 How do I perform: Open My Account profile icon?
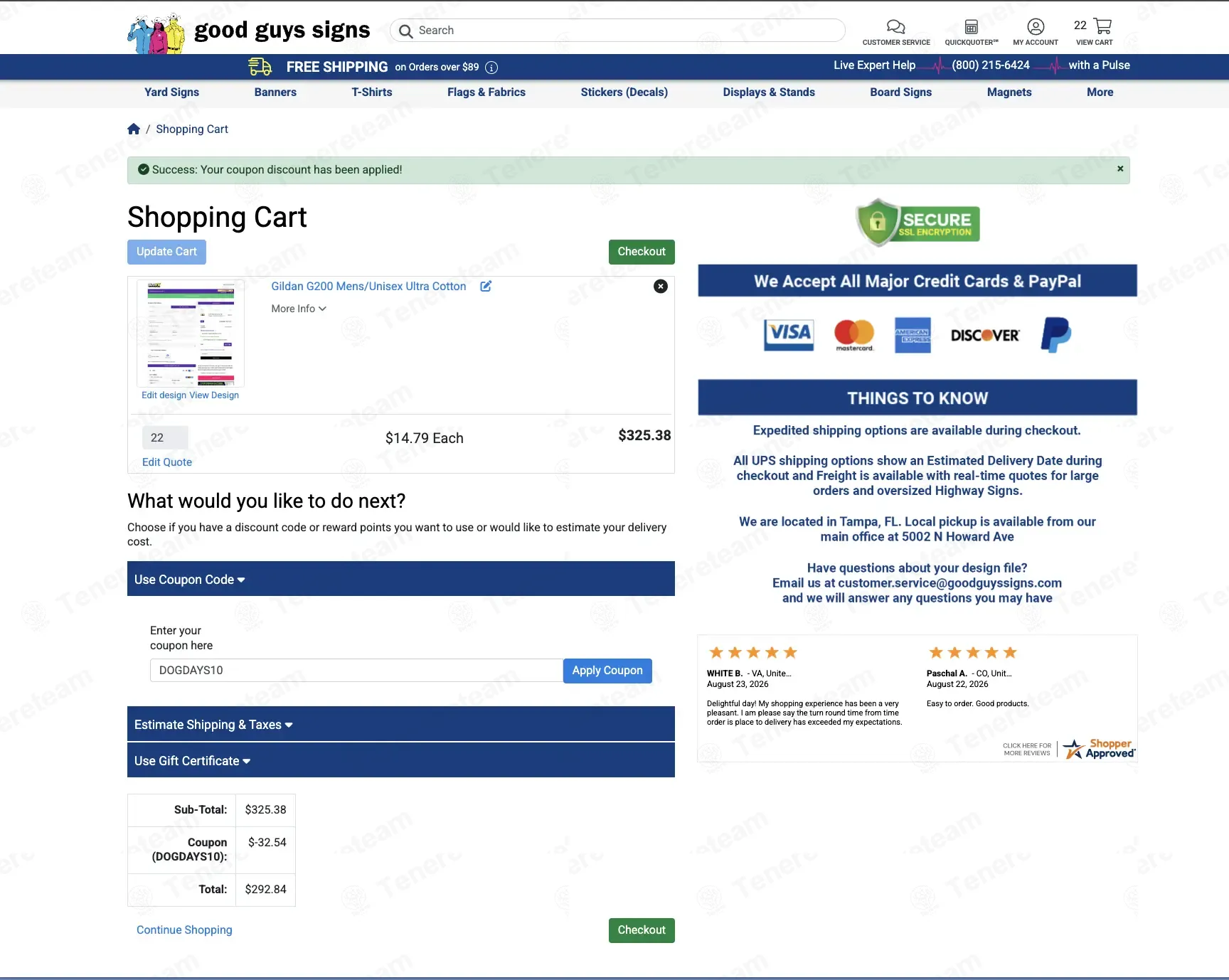pos(1036,27)
